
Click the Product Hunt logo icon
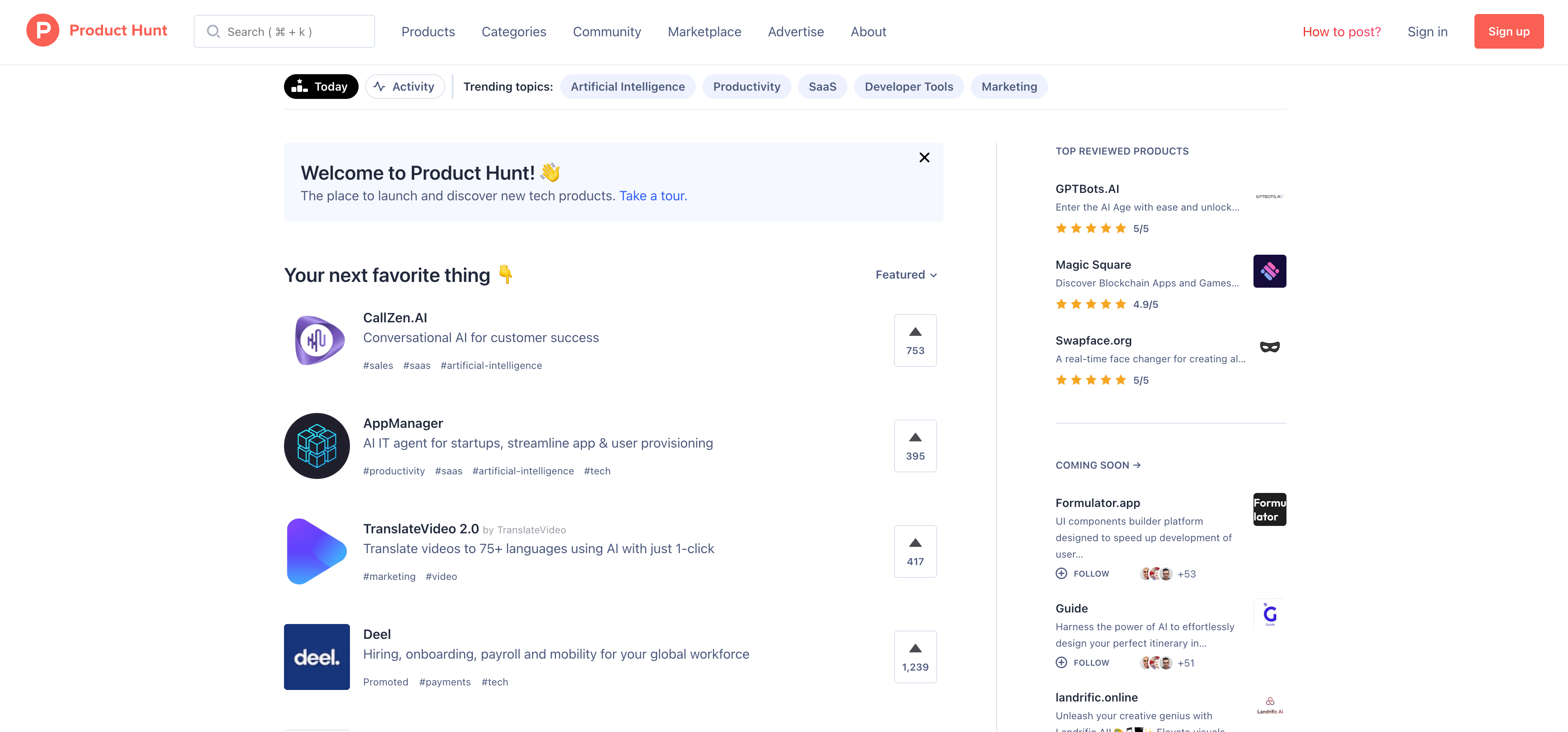[x=42, y=31]
